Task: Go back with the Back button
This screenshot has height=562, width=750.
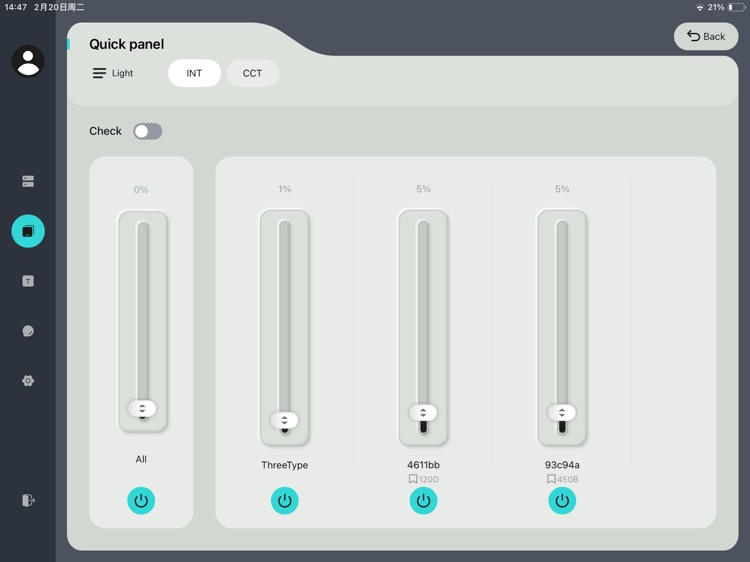Action: 706,36
